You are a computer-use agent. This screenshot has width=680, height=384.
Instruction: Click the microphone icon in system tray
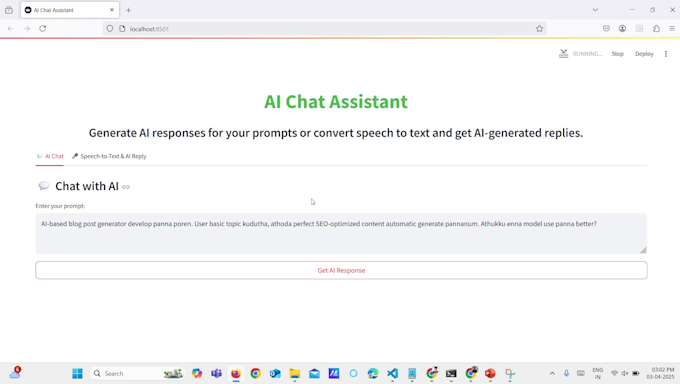click(x=566, y=373)
